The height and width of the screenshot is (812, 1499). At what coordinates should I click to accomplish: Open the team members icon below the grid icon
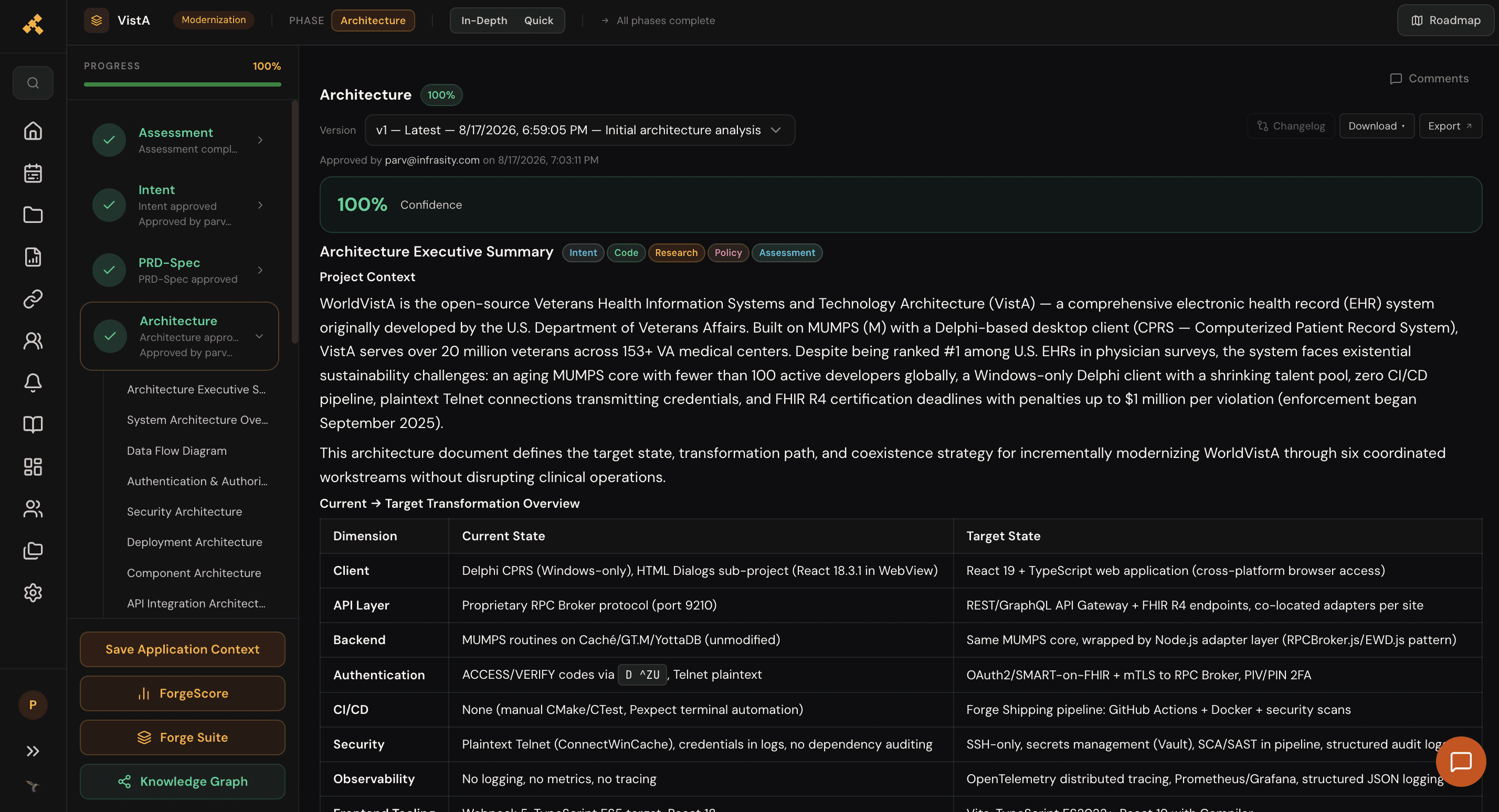click(33, 509)
